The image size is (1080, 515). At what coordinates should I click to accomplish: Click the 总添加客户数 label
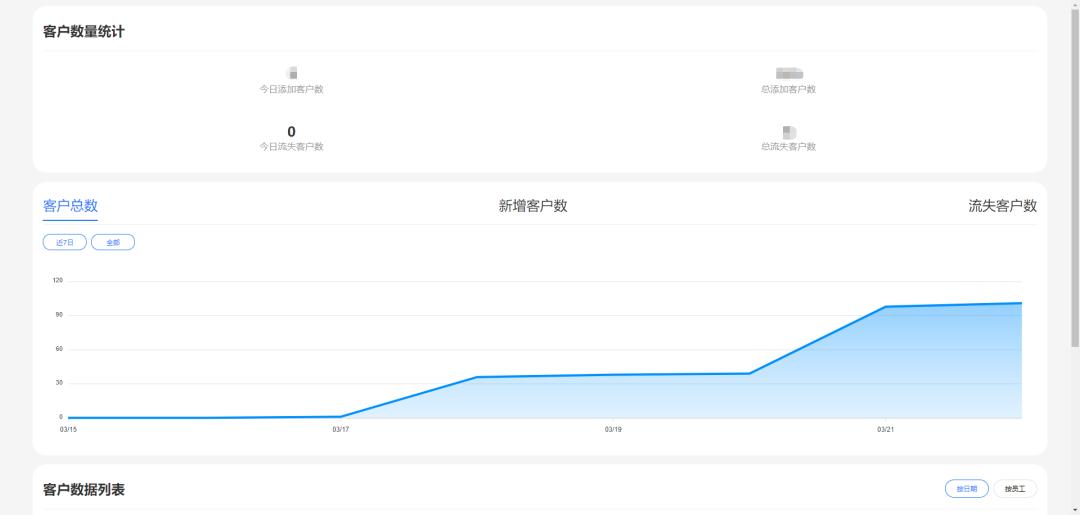(789, 90)
